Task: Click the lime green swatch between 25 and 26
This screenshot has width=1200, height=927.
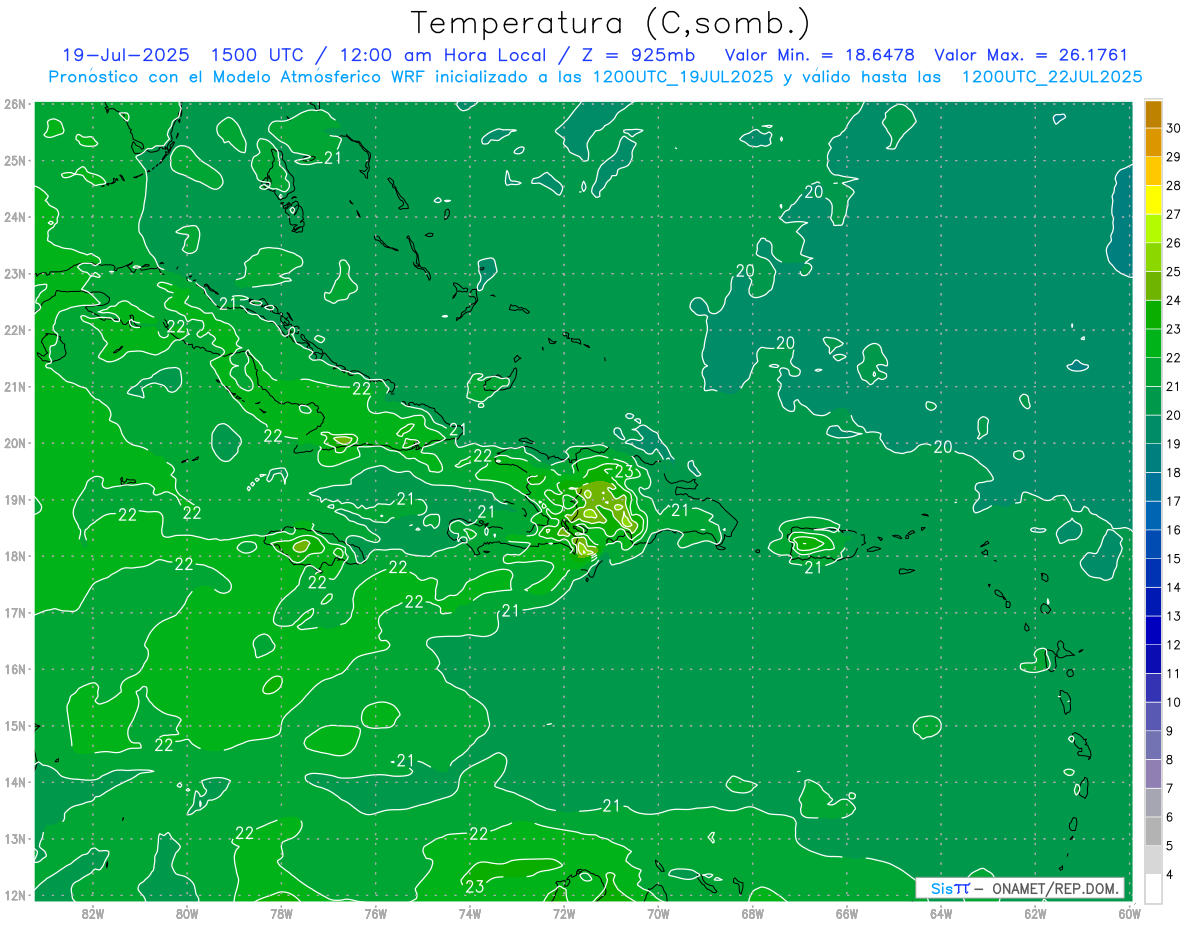Action: point(1153,258)
